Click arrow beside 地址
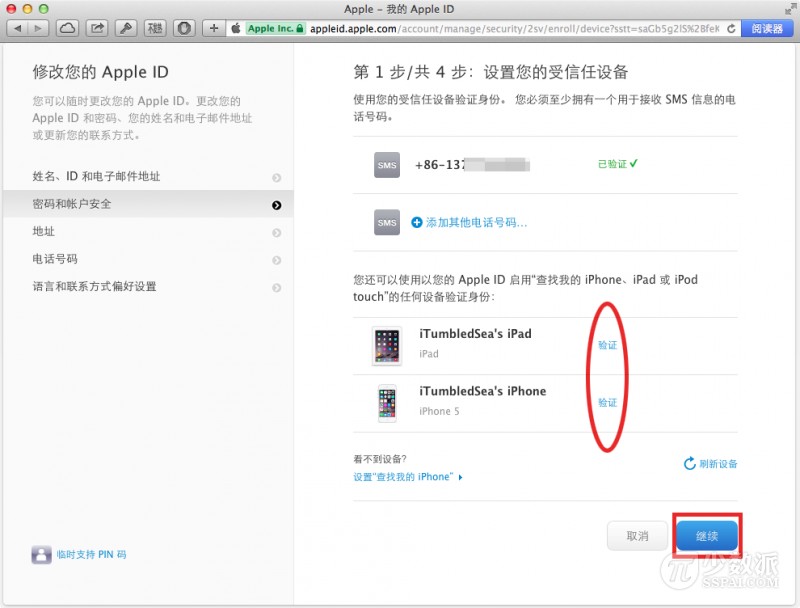This screenshot has width=800, height=608. coord(277,233)
